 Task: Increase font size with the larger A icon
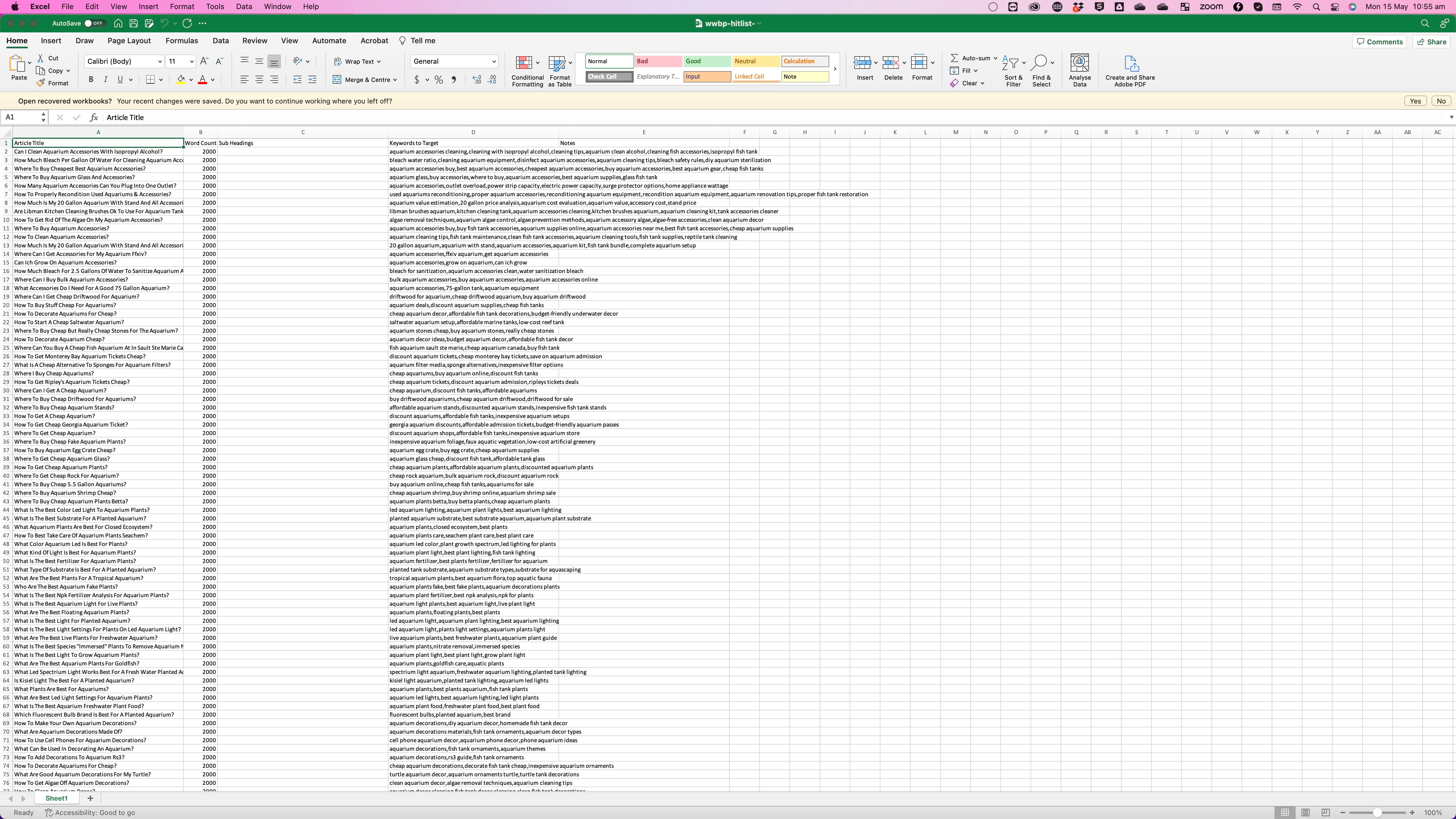[204, 61]
